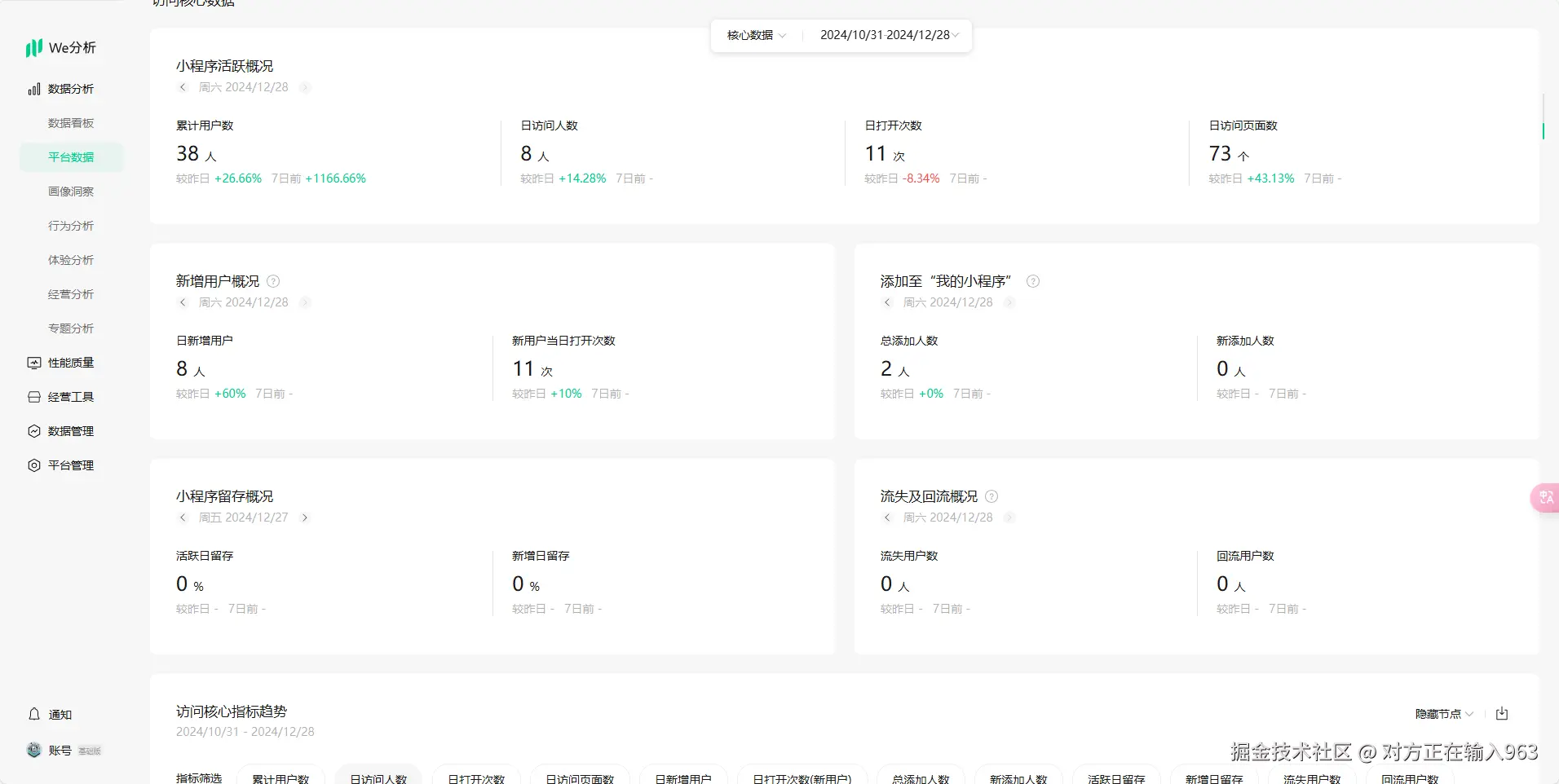This screenshot has height=784, width=1559.
Task: Click the 数据分析 bar chart icon
Action: [34, 89]
